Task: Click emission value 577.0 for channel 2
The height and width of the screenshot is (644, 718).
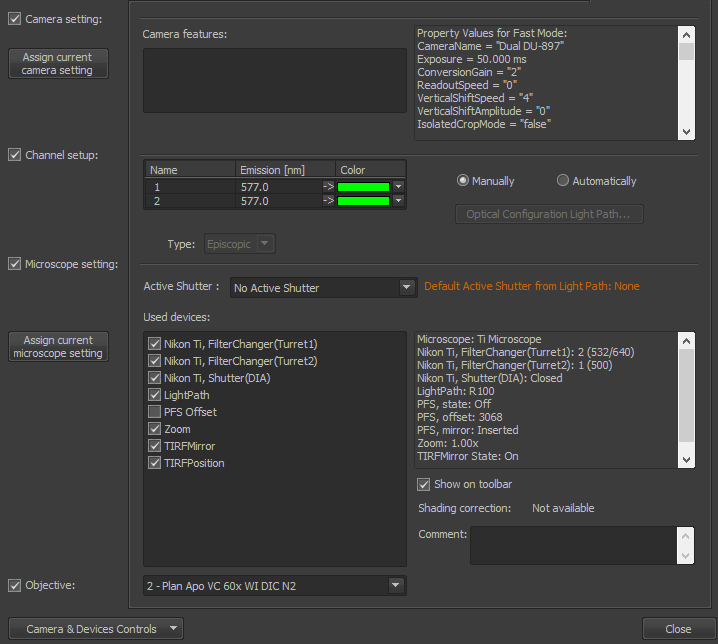Action: tap(280, 201)
